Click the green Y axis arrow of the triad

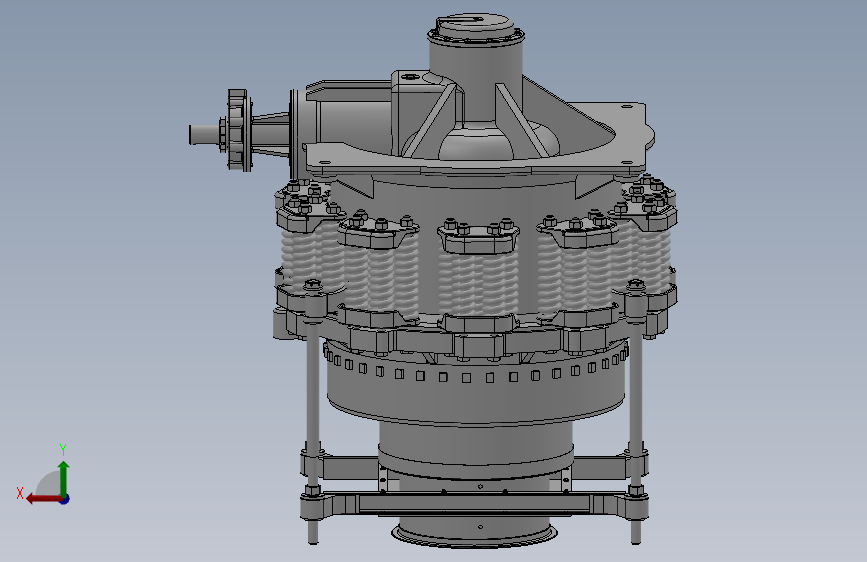click(x=64, y=477)
